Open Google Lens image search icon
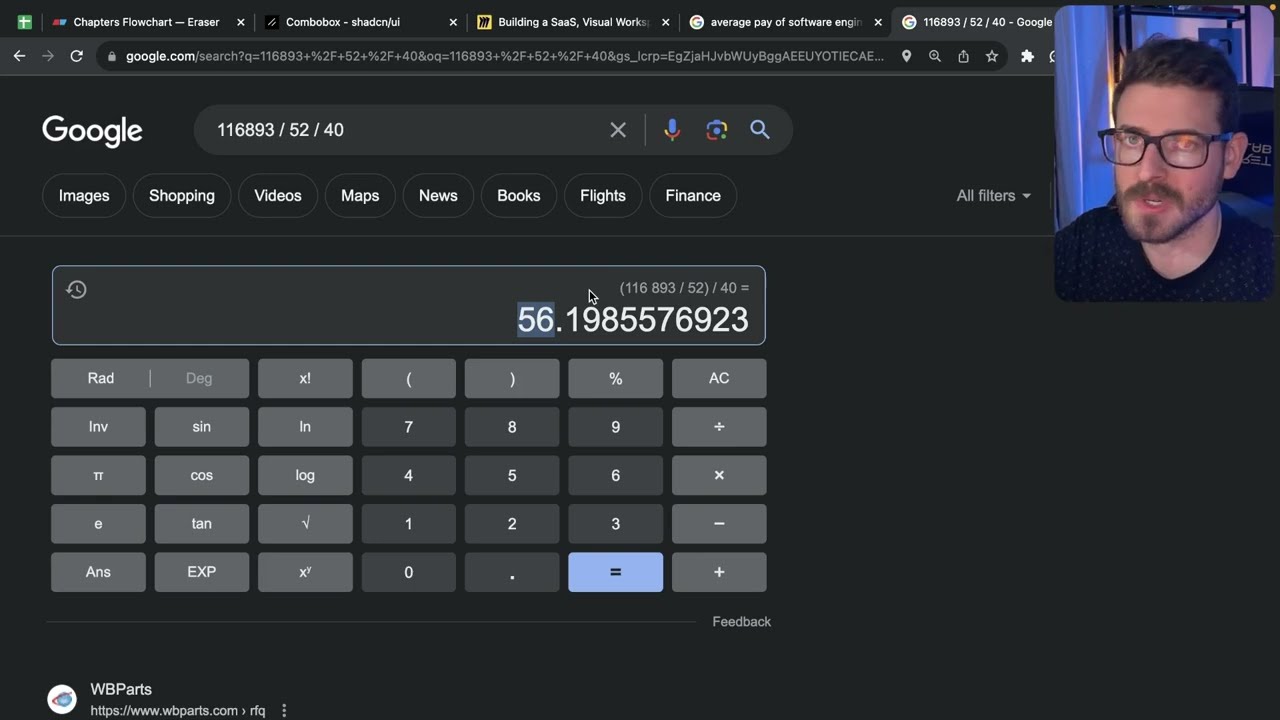 coord(716,130)
